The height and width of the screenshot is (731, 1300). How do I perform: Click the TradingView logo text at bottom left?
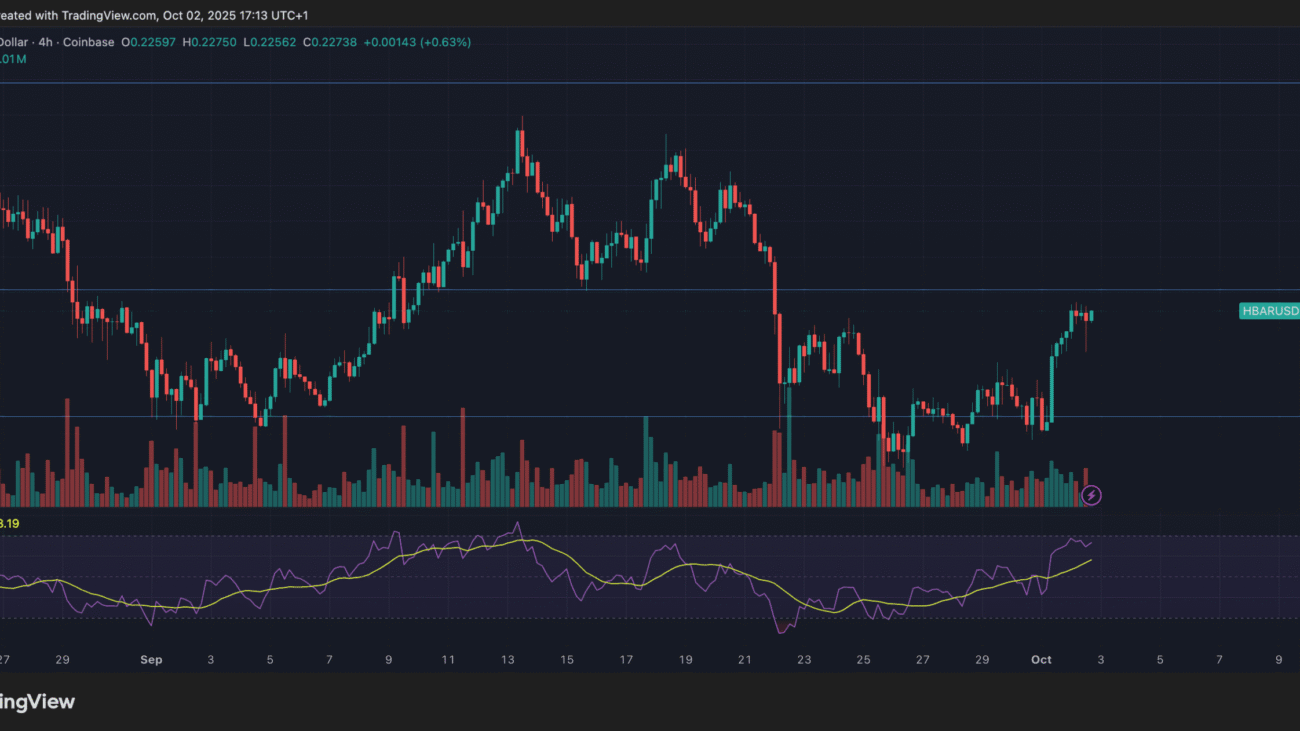pyautogui.click(x=37, y=702)
